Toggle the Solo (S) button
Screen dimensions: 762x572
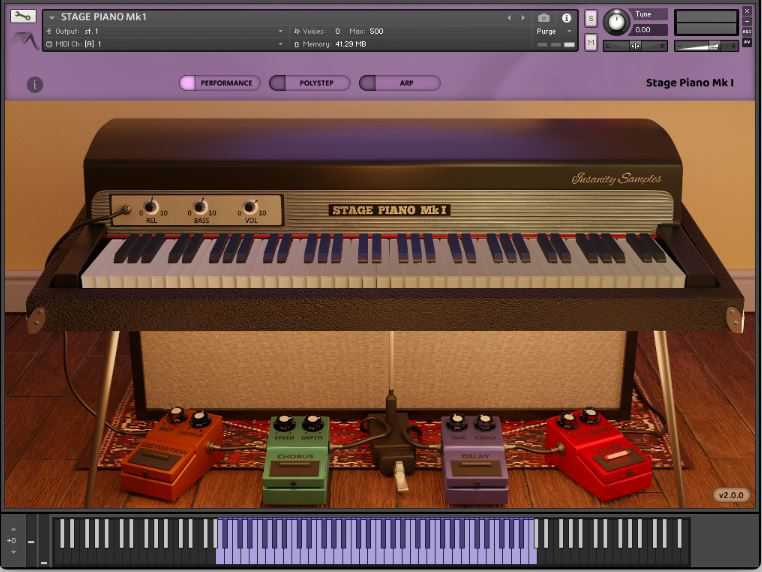click(590, 19)
